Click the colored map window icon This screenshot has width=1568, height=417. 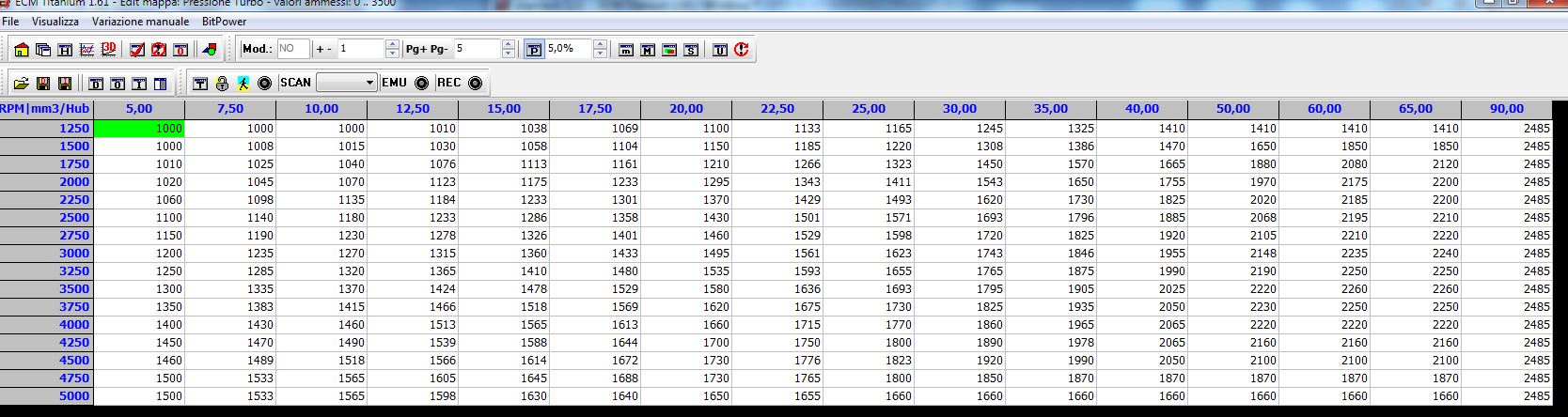coord(669,50)
